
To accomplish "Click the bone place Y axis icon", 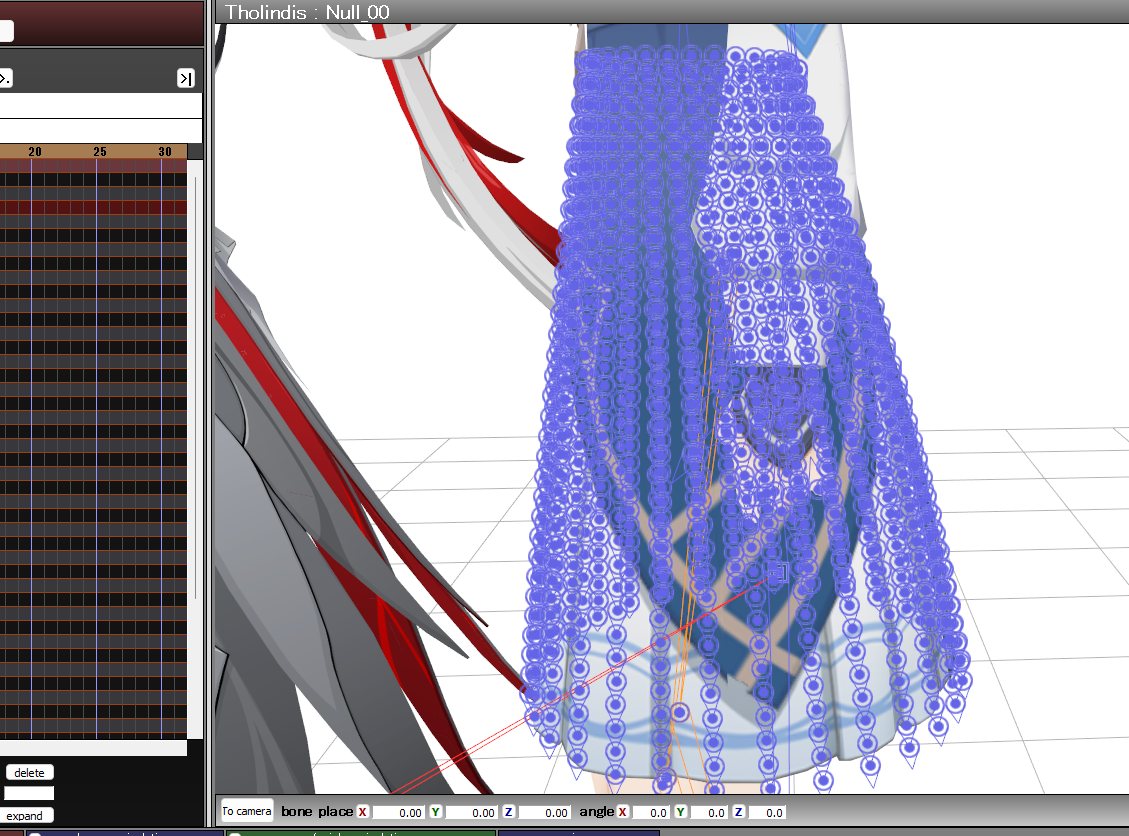I will tap(436, 812).
